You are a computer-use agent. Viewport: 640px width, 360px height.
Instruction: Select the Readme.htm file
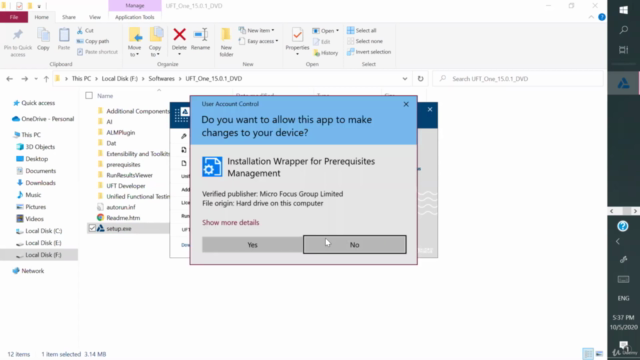click(x=123, y=218)
